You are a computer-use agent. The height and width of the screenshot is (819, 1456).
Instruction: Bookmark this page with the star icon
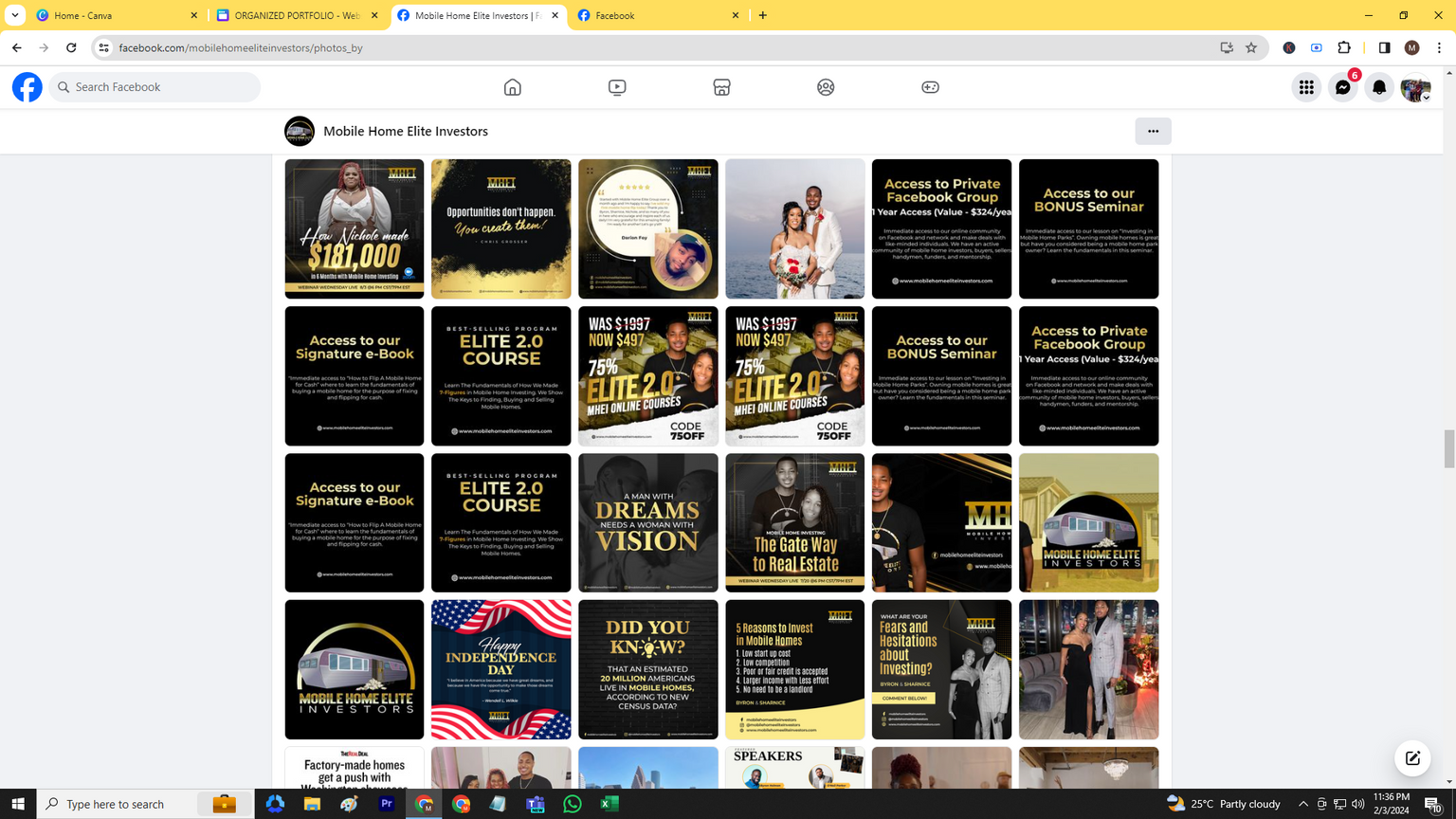pos(1251,47)
